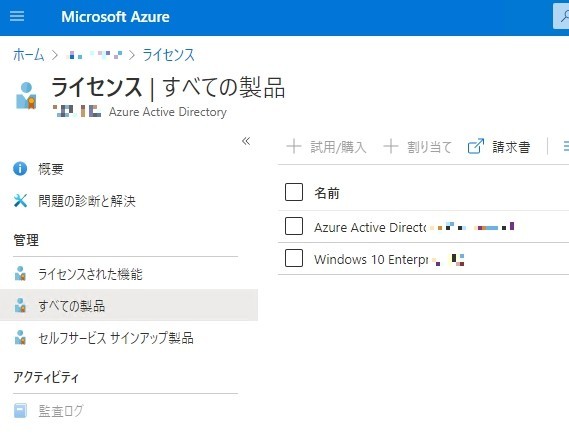569x437 pixels.
Task: Click the ライセンス | すべての製品 page title
Action: point(168,87)
